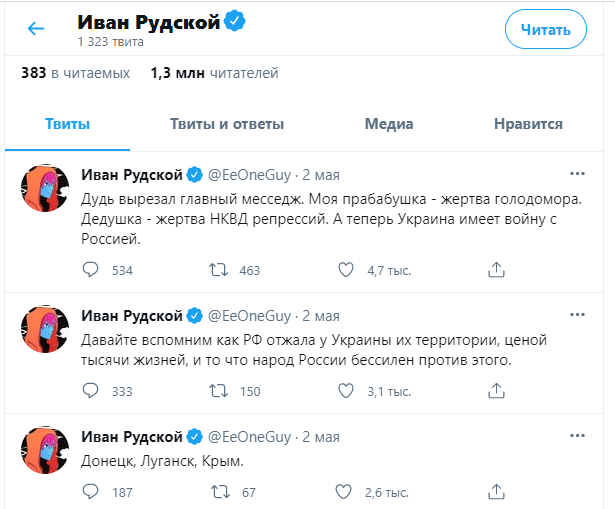Share the Дудь вырезал главный месседж tweet
The image size is (615, 509).
click(x=495, y=269)
